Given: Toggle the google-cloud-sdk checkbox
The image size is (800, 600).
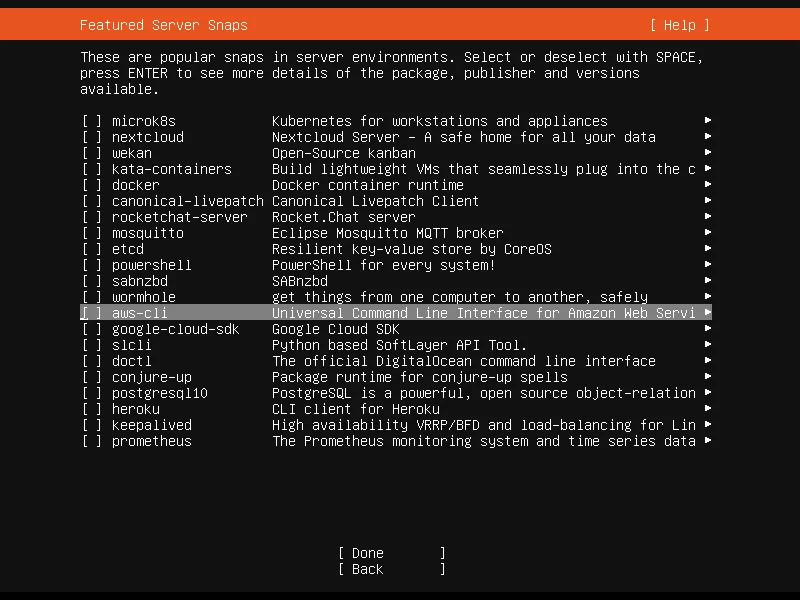Looking at the screenshot, I should [92, 329].
